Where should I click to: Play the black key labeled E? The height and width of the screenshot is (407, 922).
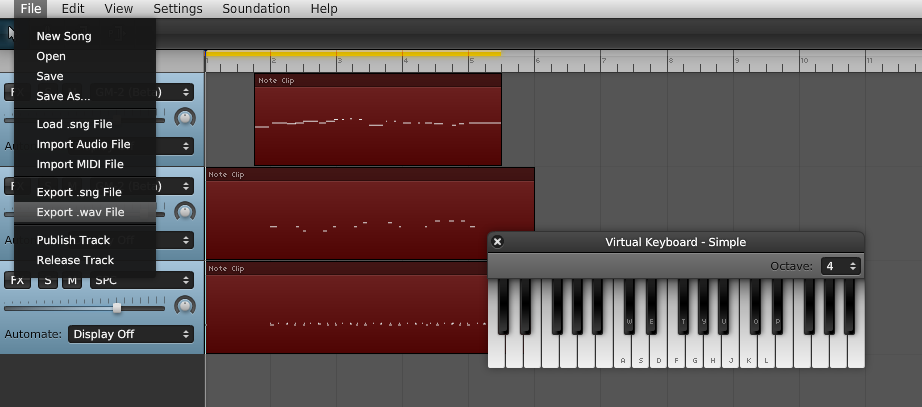pos(651,307)
